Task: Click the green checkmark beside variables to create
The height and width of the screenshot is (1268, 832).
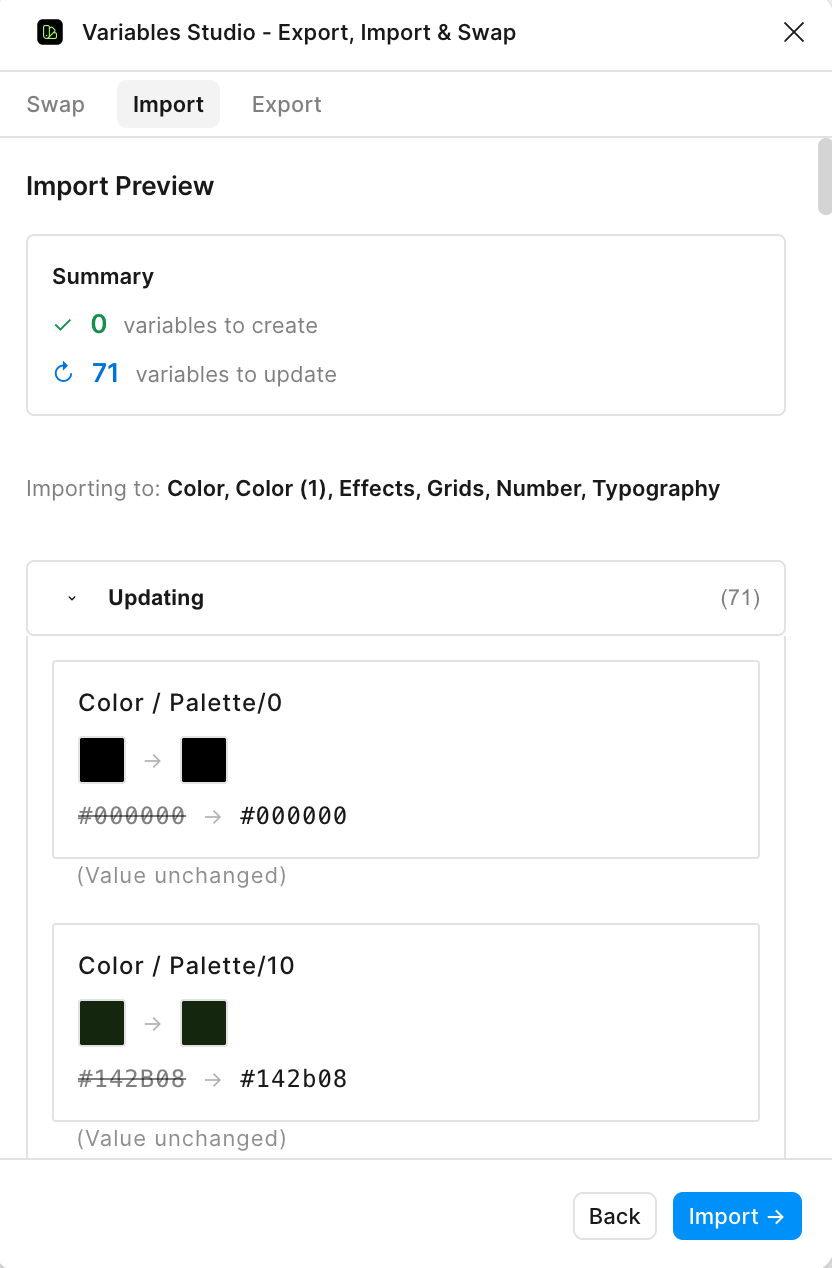Action: click(62, 325)
